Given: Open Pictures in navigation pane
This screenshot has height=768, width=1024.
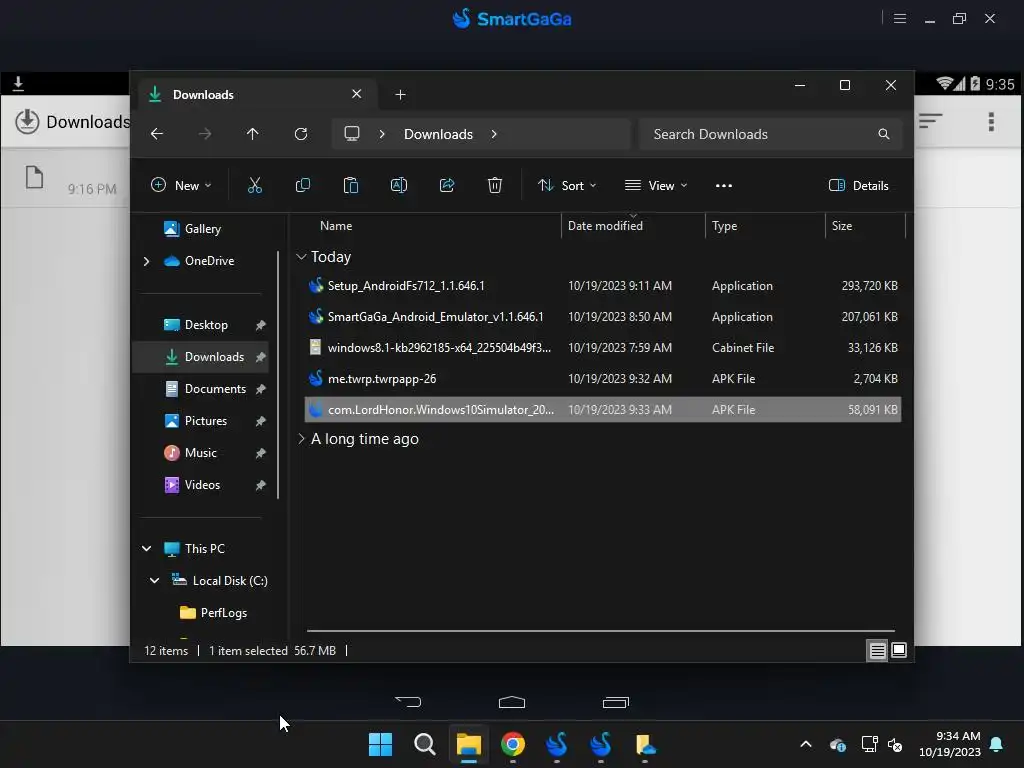Looking at the screenshot, I should 195,421.
